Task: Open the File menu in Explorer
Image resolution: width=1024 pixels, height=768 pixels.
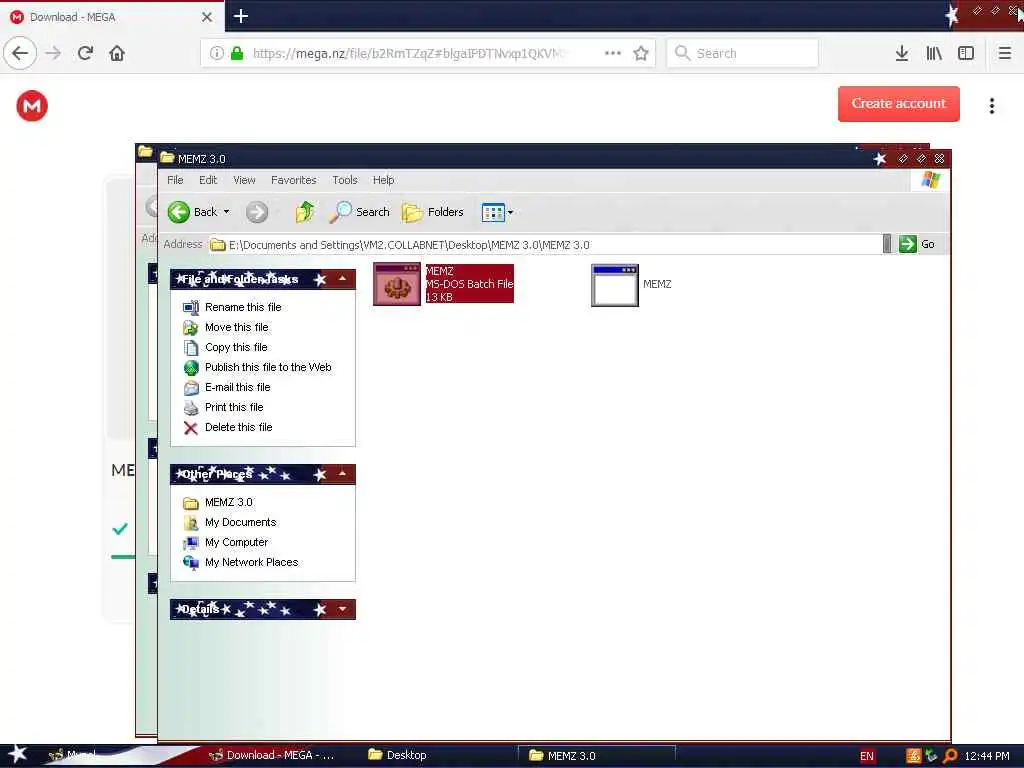Action: [x=175, y=180]
